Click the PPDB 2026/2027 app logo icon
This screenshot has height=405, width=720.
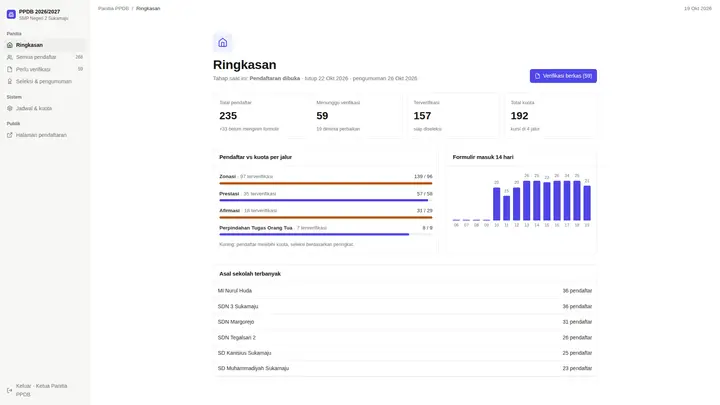click(x=11, y=15)
